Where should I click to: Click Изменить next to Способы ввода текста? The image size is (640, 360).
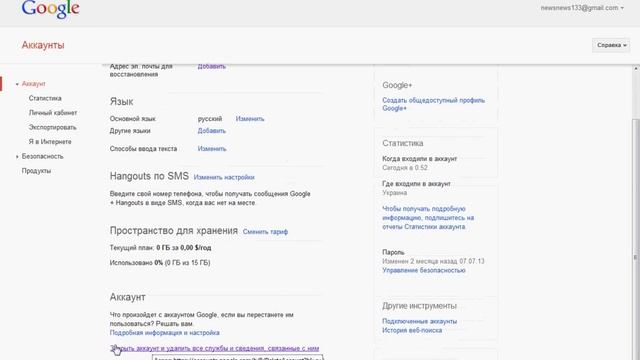[x=212, y=149]
